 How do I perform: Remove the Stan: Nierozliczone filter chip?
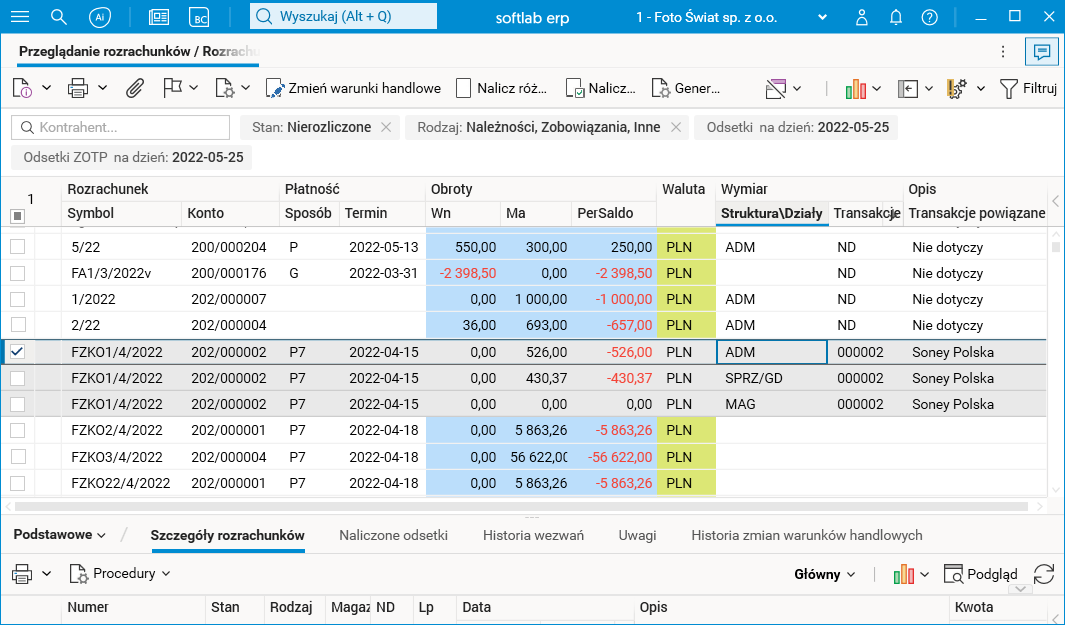tap(385, 127)
